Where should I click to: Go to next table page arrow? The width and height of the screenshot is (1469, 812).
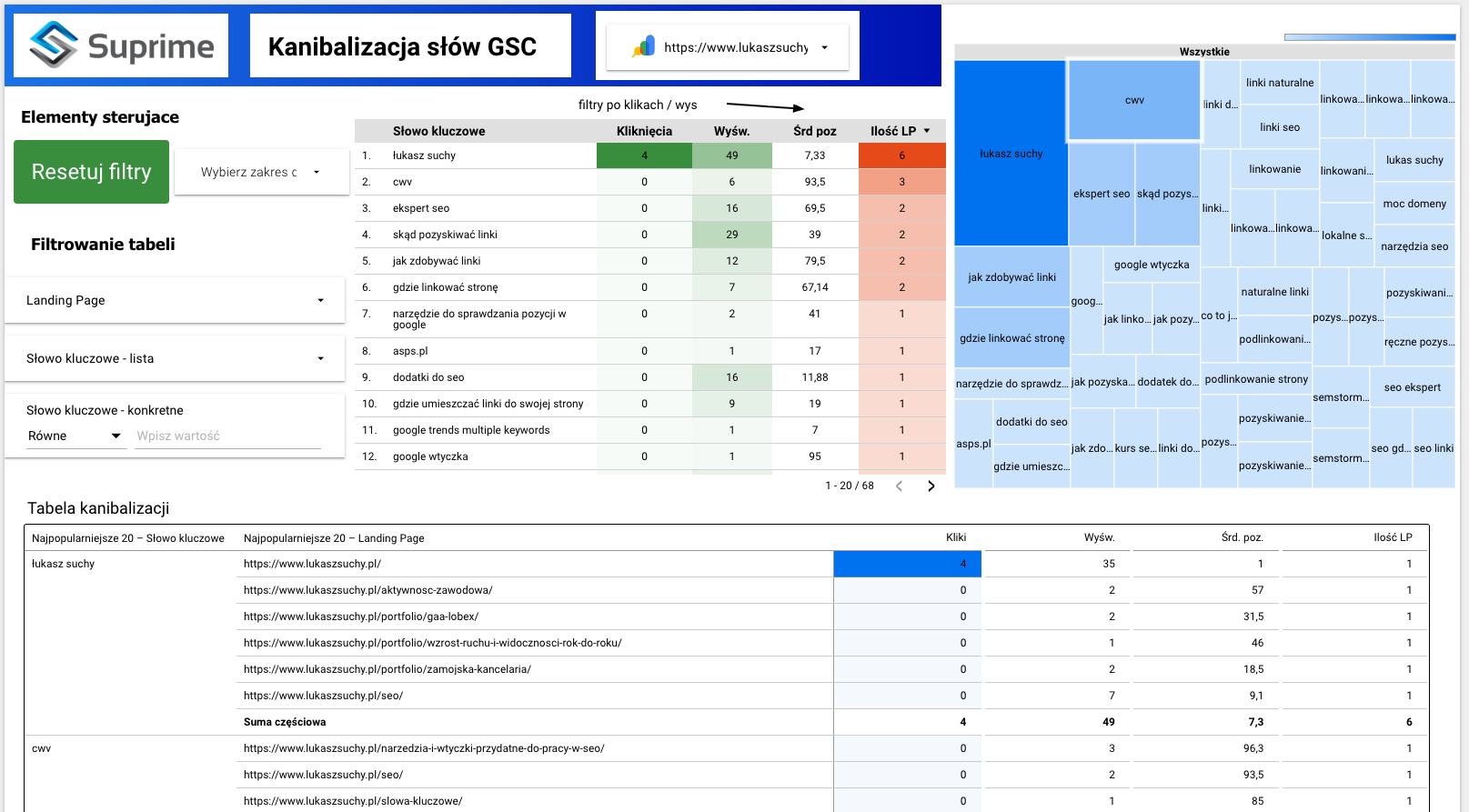point(931,486)
